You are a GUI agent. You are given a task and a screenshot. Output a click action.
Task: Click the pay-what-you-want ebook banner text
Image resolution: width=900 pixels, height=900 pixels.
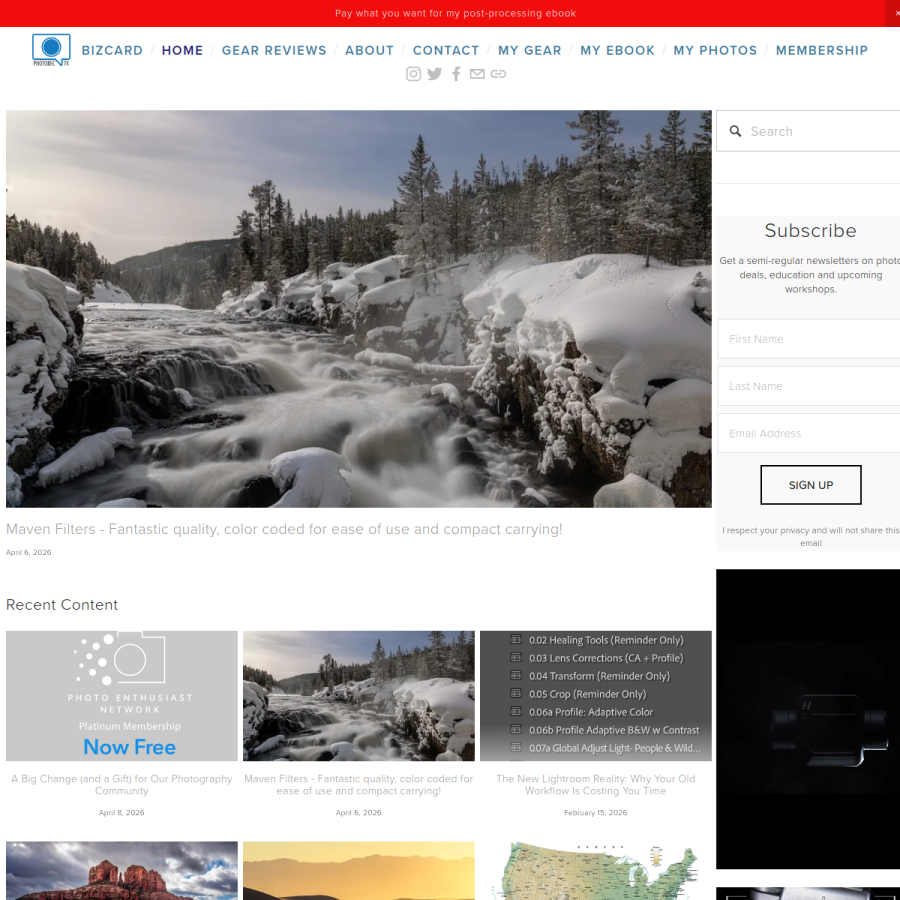(x=455, y=13)
